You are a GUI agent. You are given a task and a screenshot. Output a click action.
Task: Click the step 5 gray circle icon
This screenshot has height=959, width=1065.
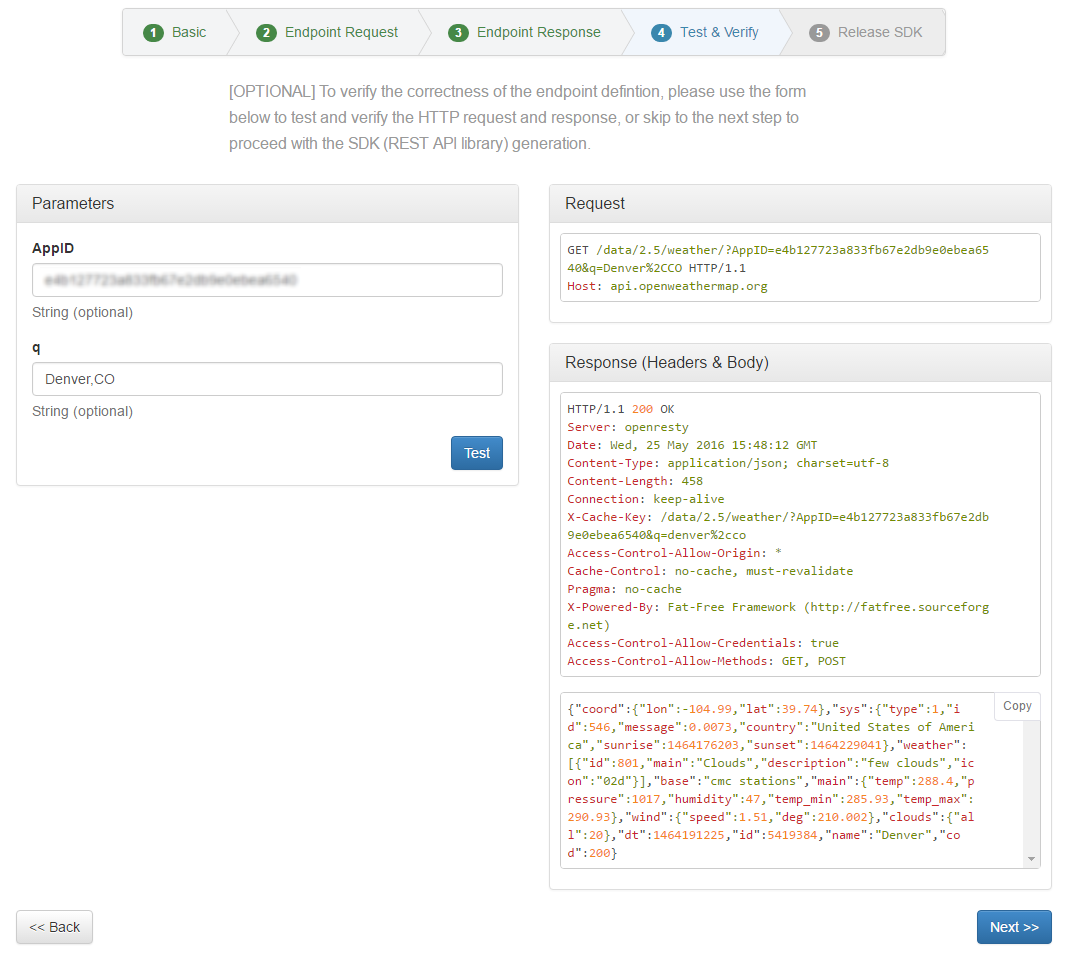click(819, 32)
